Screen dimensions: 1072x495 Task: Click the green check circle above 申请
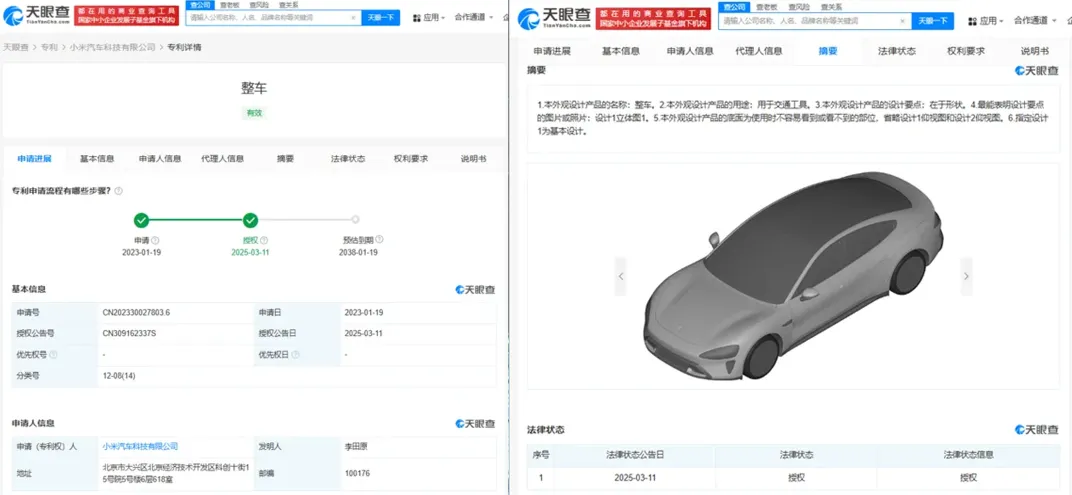click(x=141, y=220)
